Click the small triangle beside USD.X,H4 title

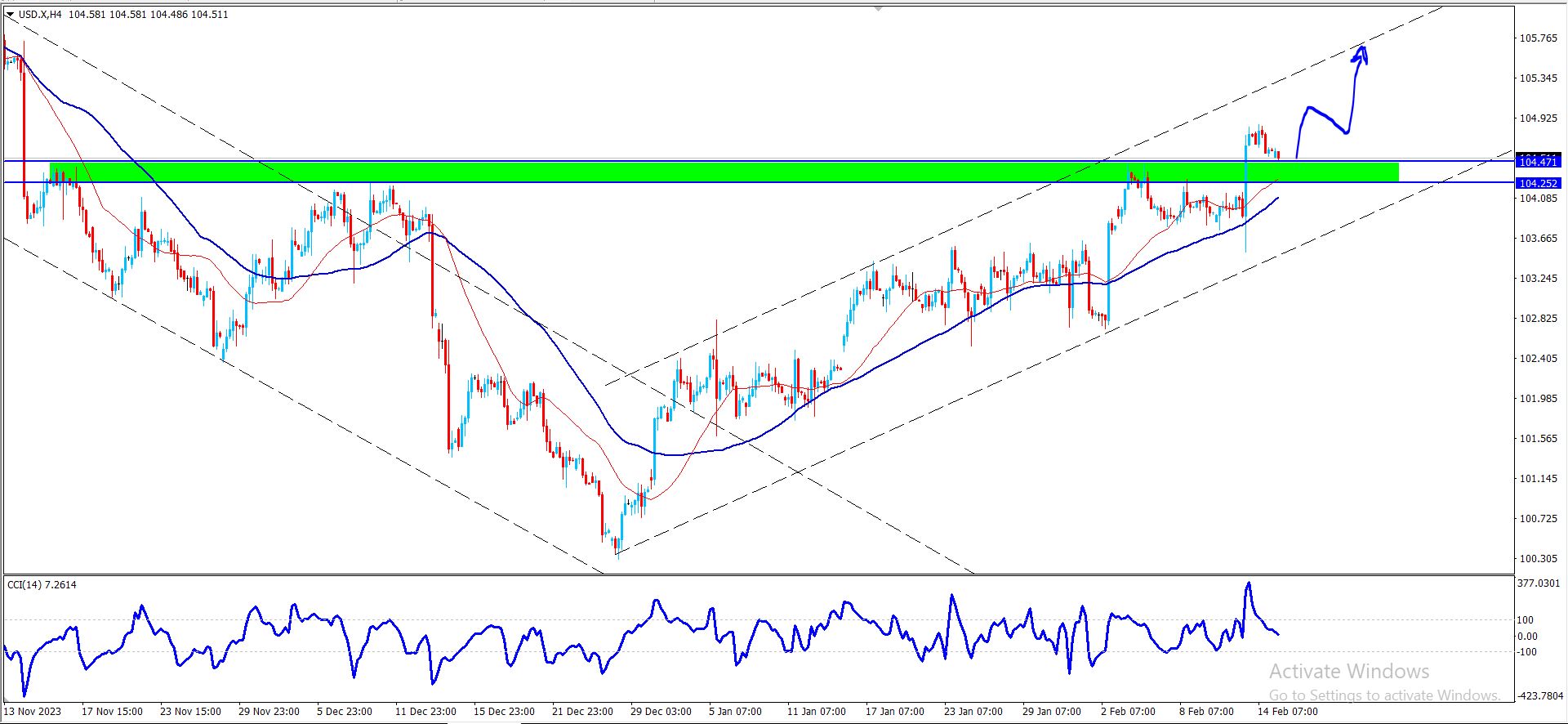pyautogui.click(x=10, y=15)
